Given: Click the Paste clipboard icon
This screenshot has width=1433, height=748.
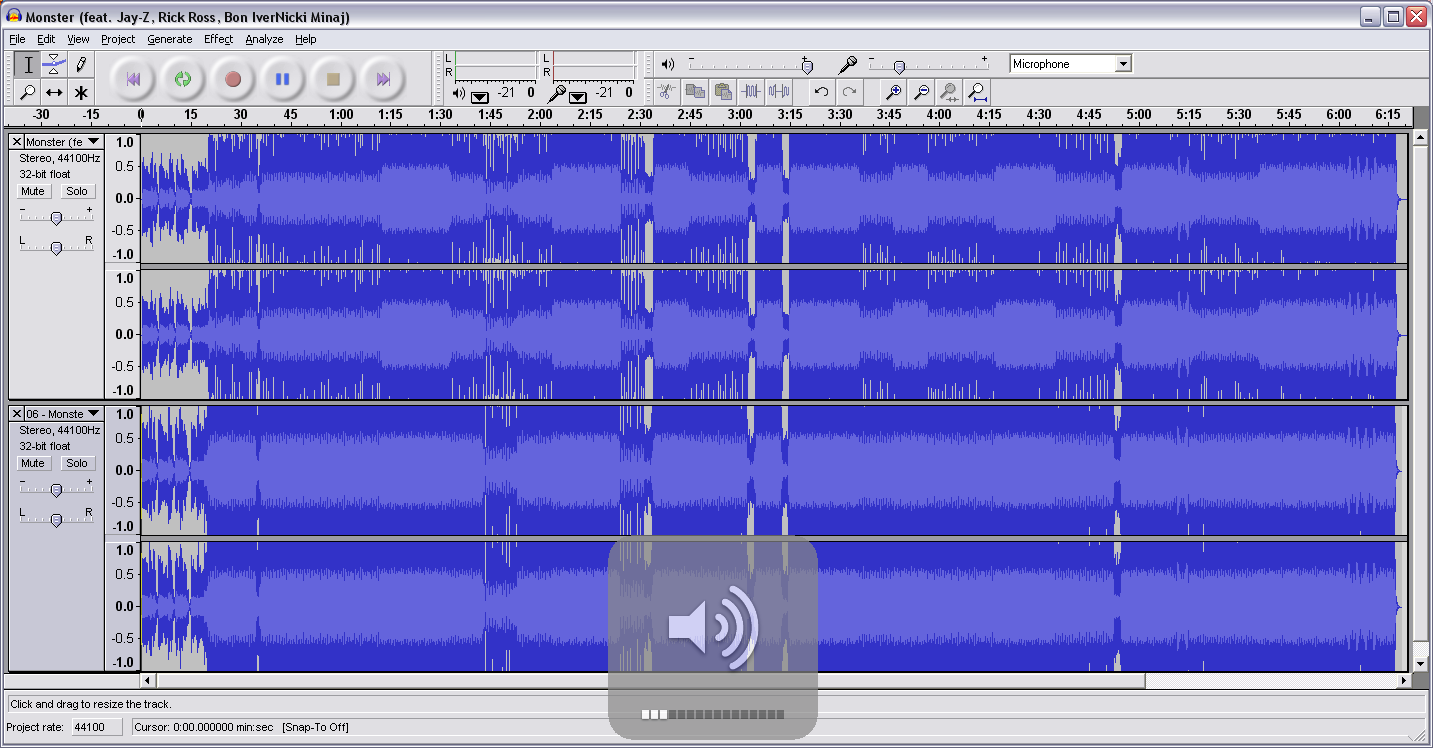Looking at the screenshot, I should [x=722, y=92].
